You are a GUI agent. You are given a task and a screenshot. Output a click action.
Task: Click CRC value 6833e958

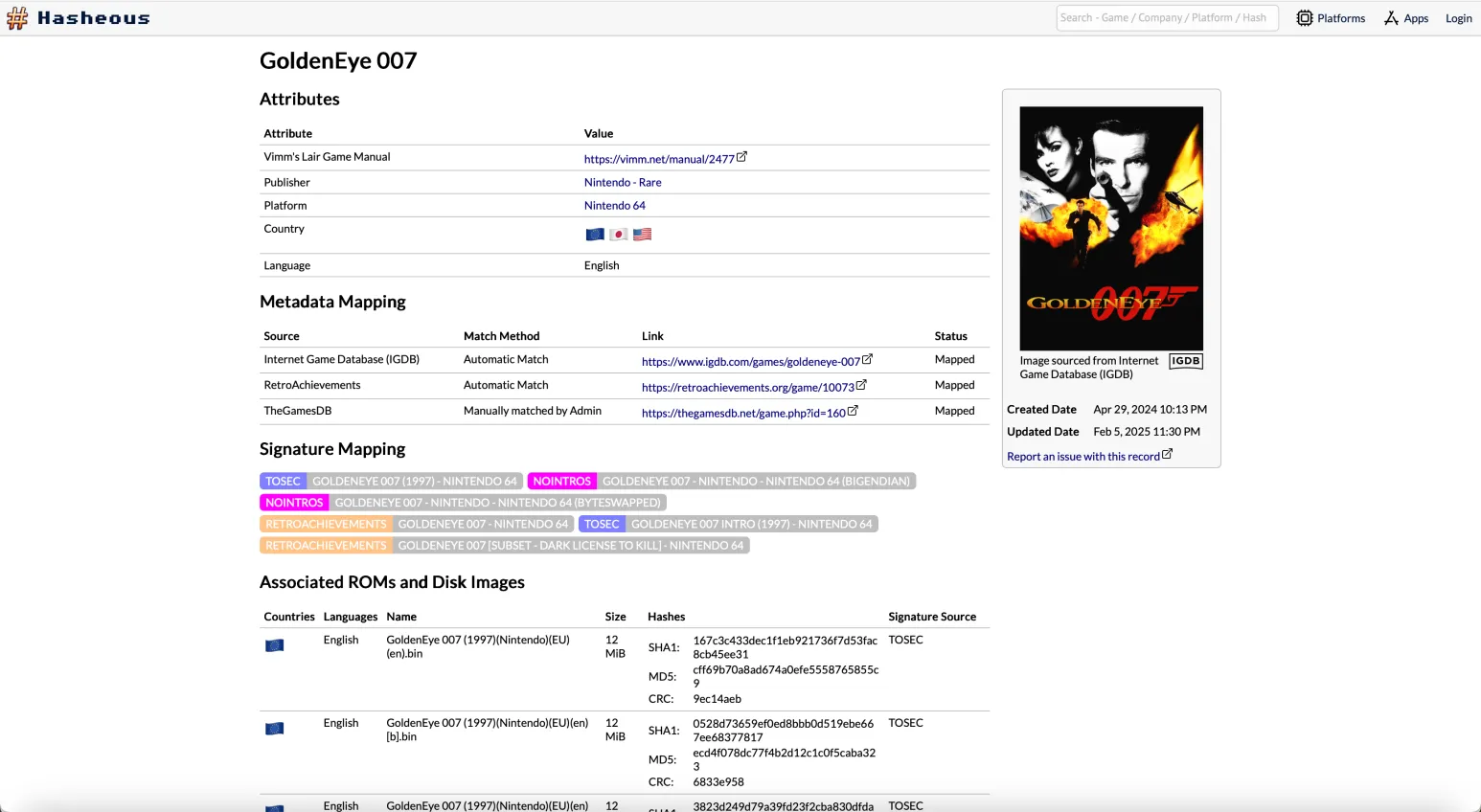pos(718,782)
